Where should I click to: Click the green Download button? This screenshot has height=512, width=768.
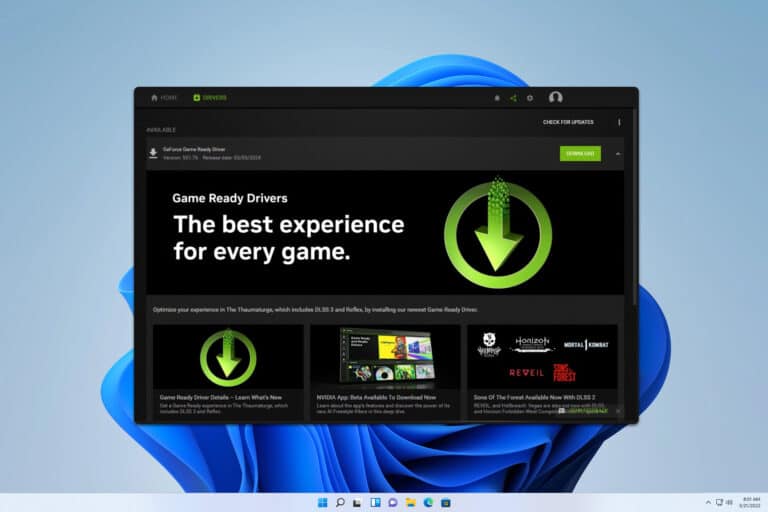tap(580, 153)
